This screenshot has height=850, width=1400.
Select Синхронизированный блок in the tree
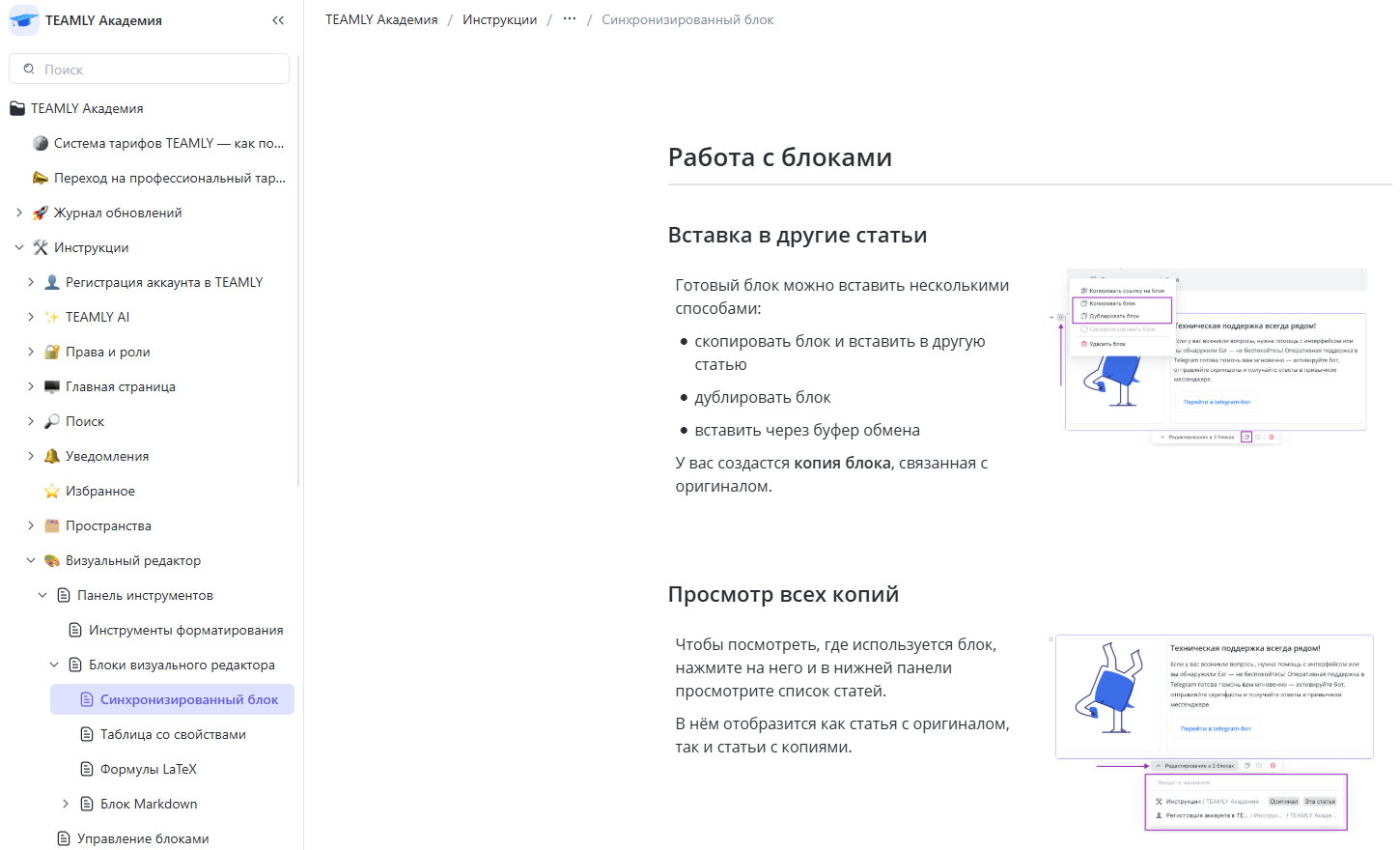pyautogui.click(x=172, y=699)
